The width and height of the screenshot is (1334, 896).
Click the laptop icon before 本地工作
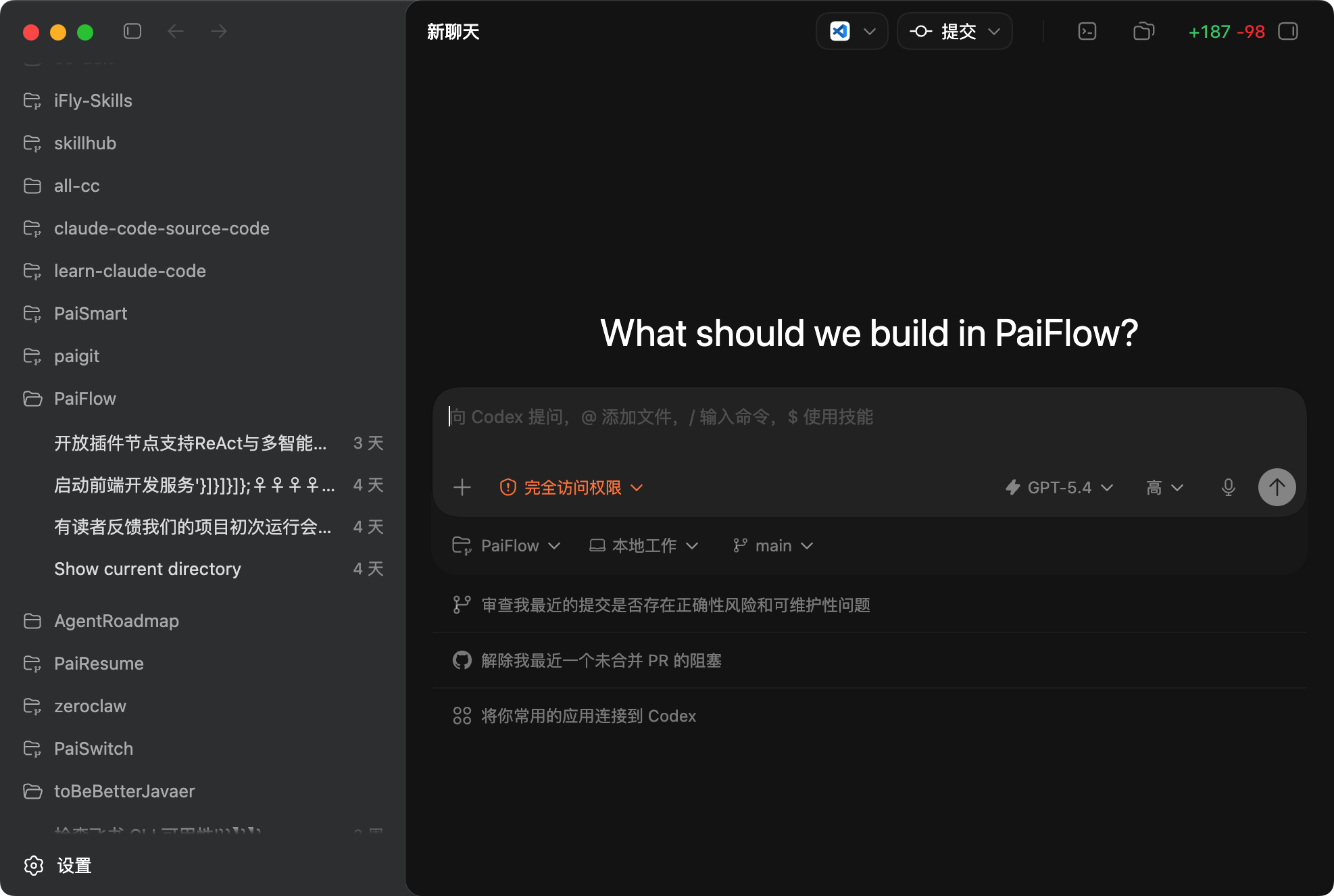[597, 545]
